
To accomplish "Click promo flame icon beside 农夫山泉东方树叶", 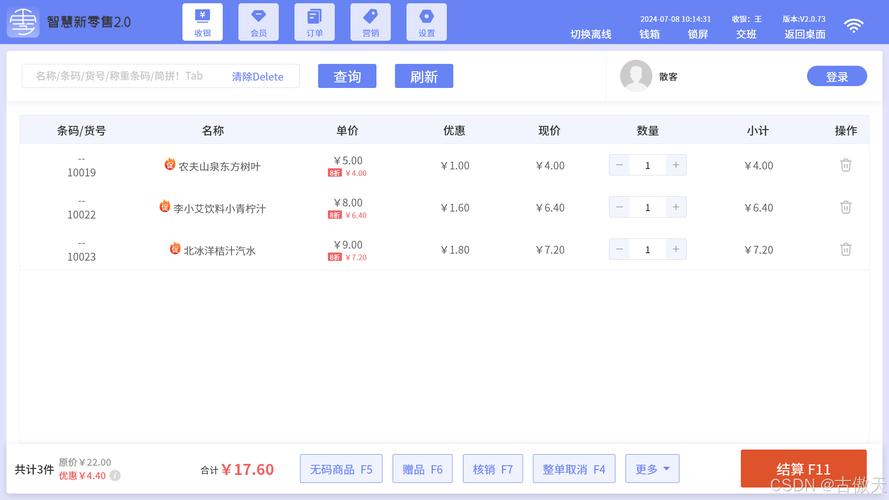I will (x=170, y=164).
